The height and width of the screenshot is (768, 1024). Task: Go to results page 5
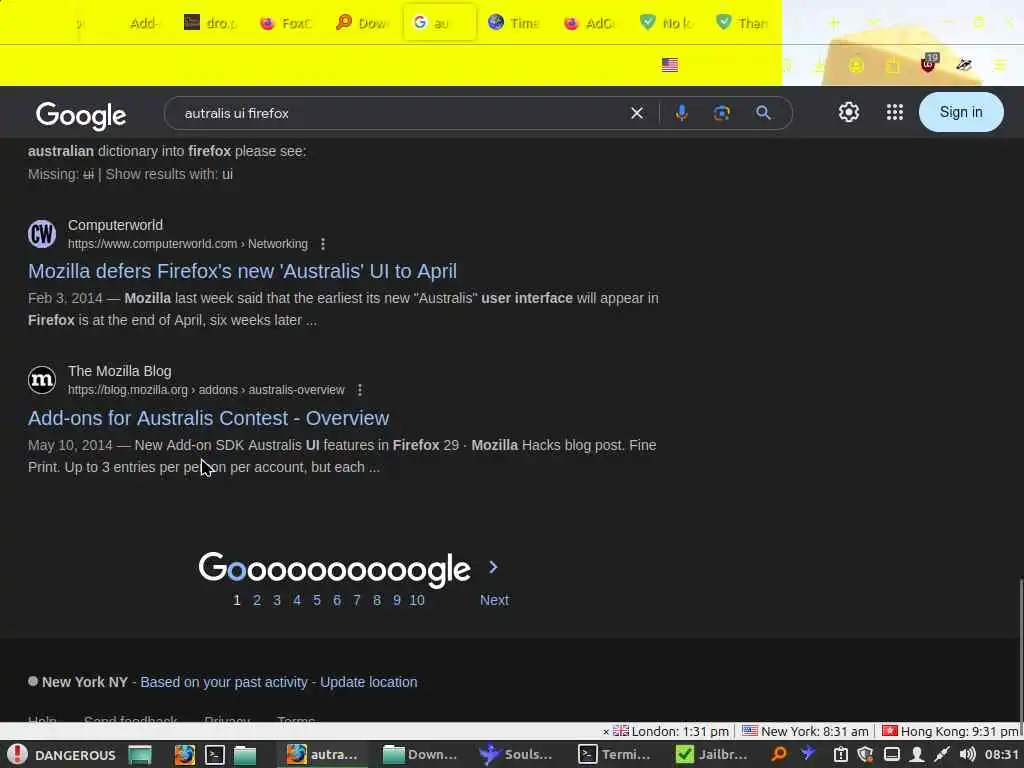click(317, 600)
